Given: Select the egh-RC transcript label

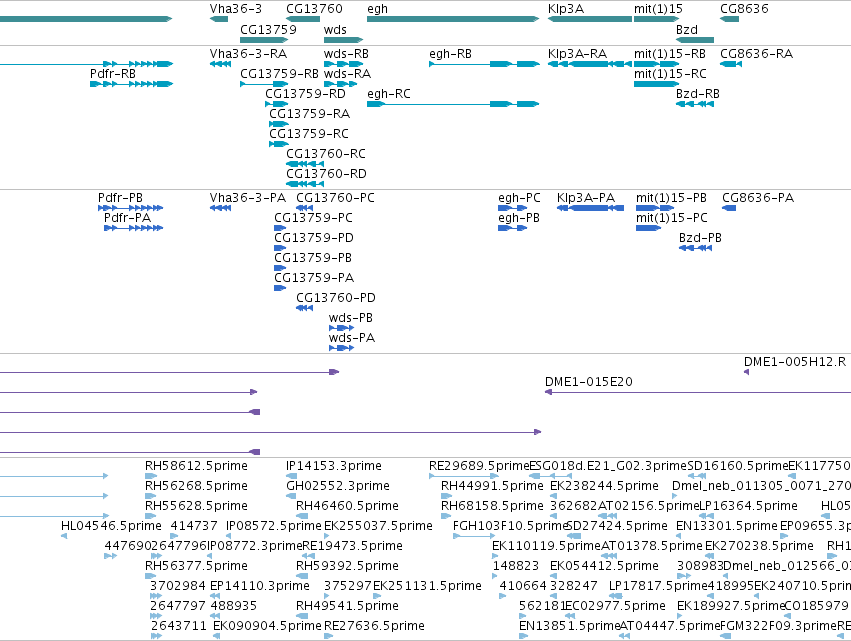Looking at the screenshot, I should tap(389, 94).
